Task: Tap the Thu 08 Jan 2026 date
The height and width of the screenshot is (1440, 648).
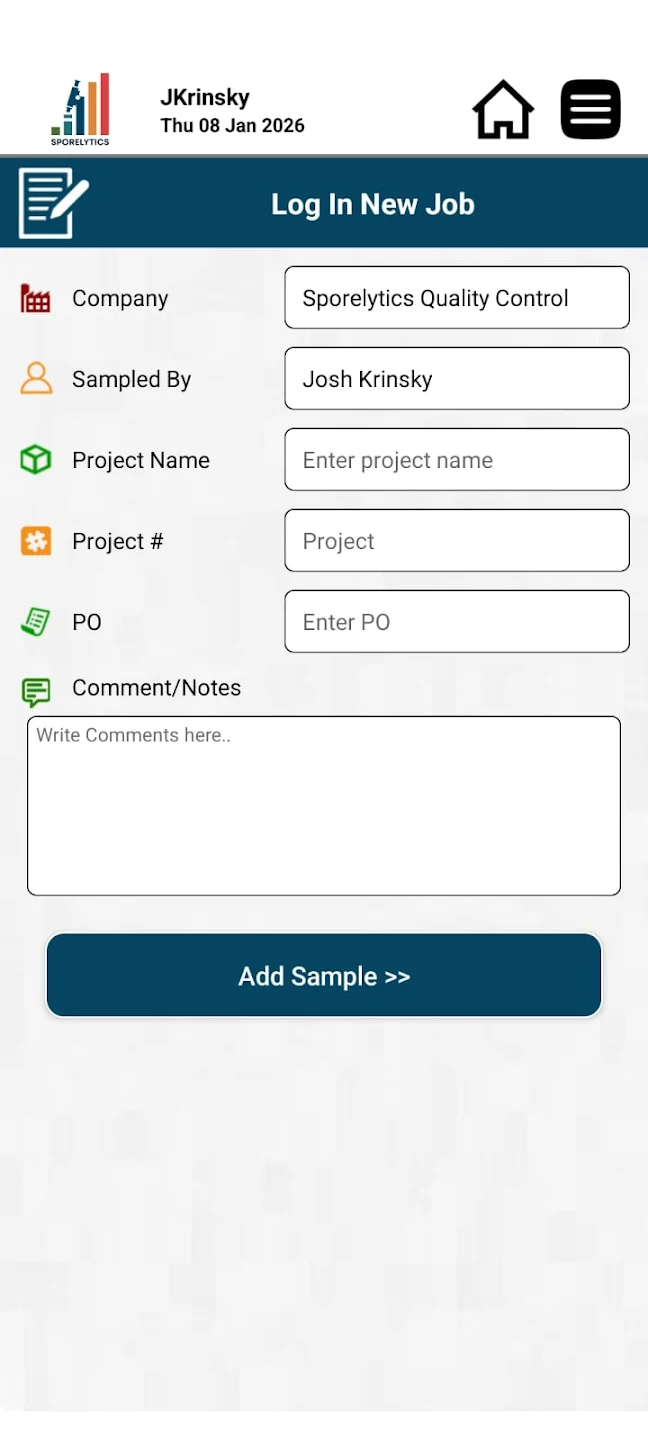Action: (x=232, y=126)
